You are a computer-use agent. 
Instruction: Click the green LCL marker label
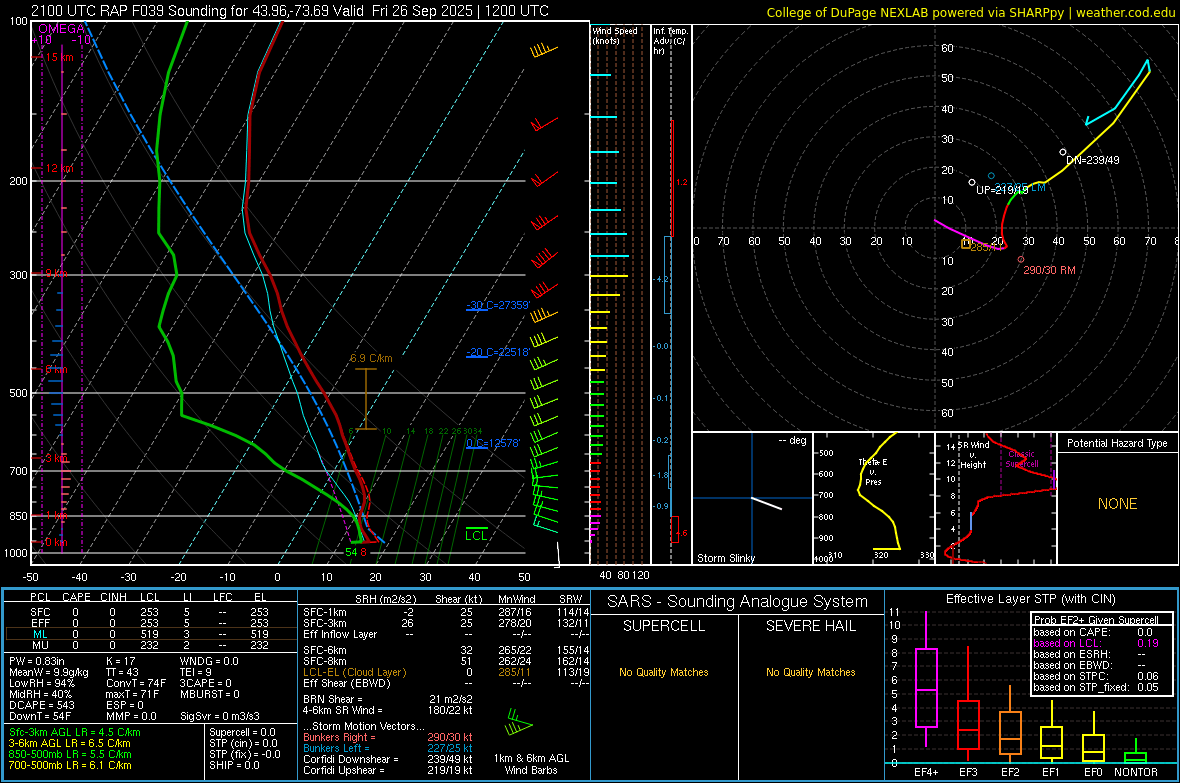476,535
